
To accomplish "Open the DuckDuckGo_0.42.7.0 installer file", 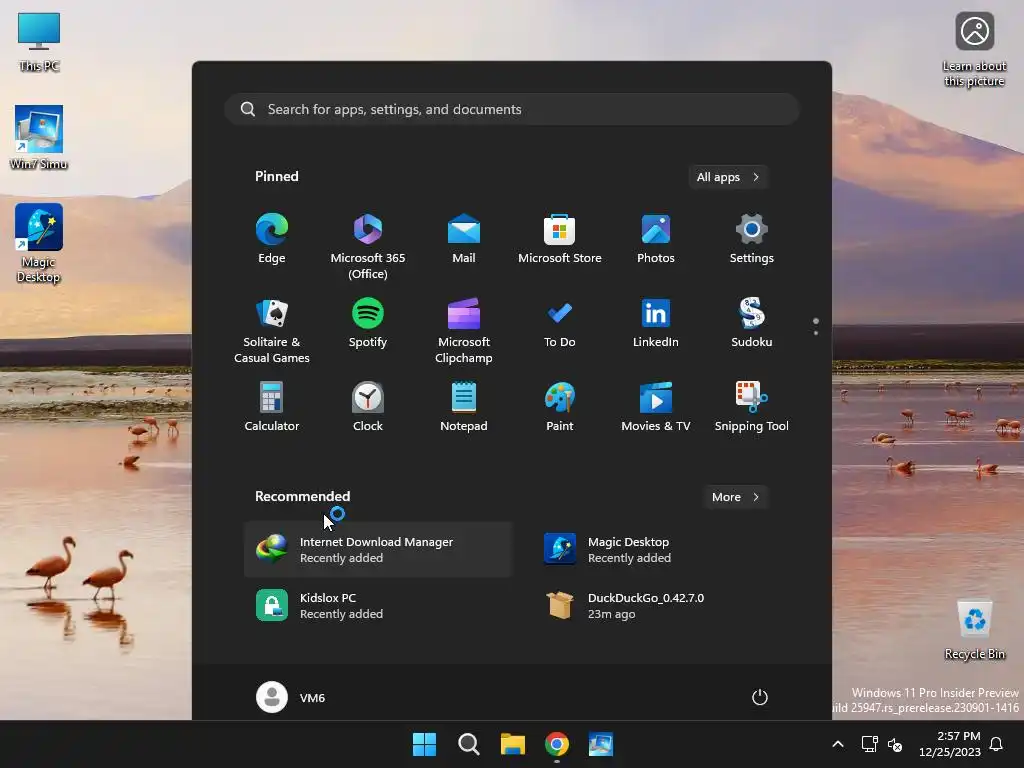I will click(x=665, y=605).
